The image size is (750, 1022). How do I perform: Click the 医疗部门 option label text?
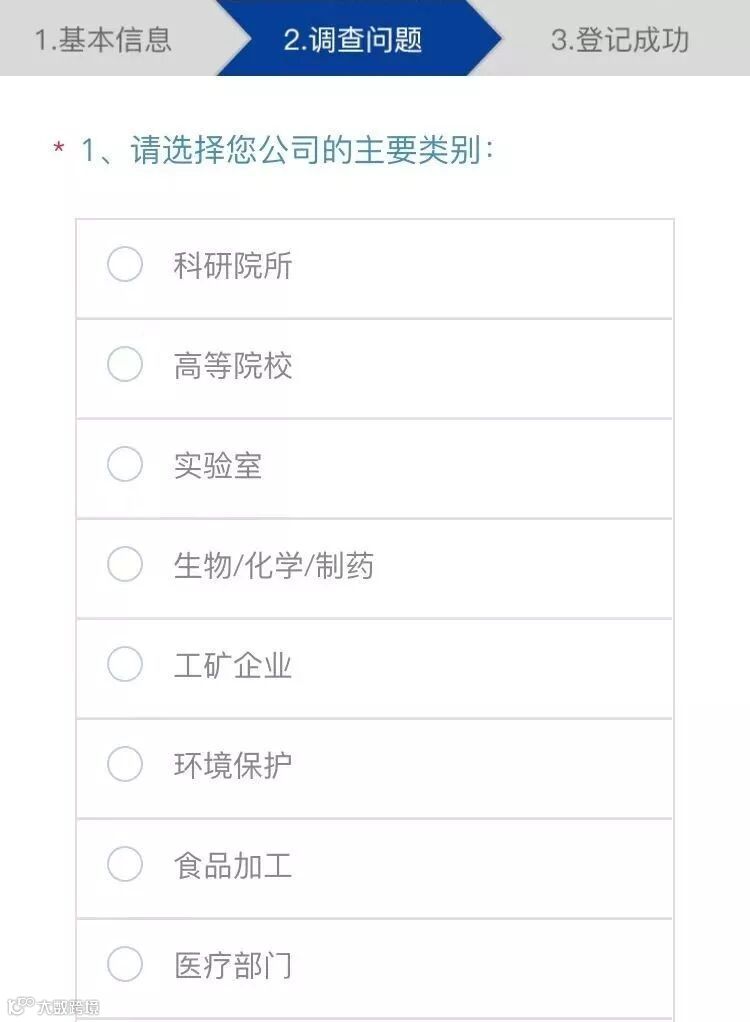[x=233, y=965]
